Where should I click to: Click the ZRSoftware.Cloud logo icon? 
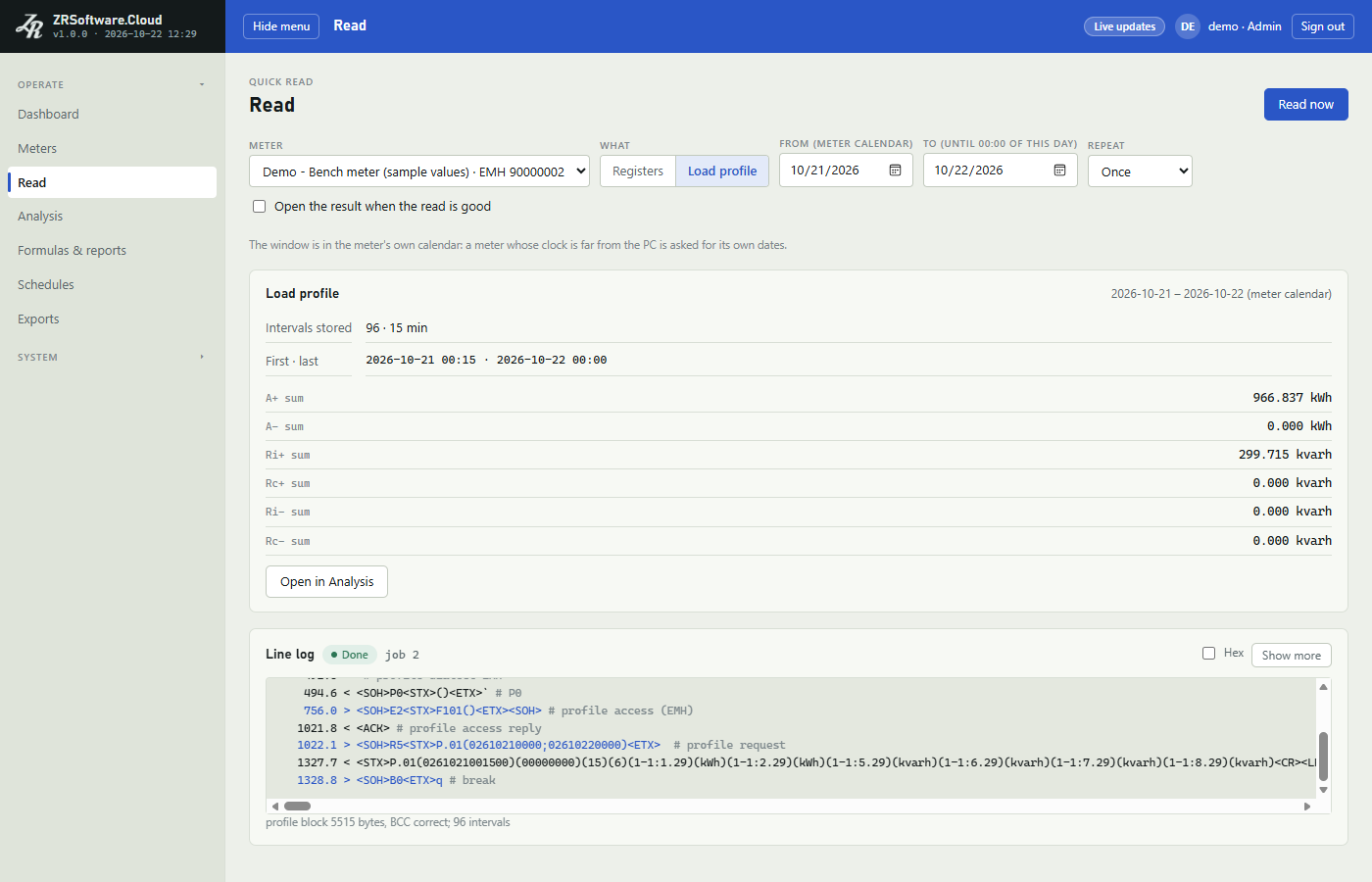29,26
